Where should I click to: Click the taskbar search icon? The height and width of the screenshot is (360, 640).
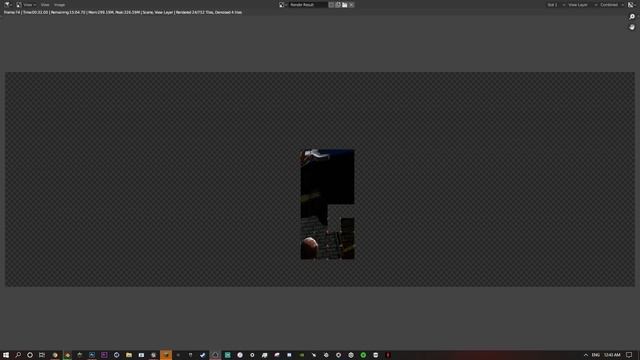coord(18,355)
